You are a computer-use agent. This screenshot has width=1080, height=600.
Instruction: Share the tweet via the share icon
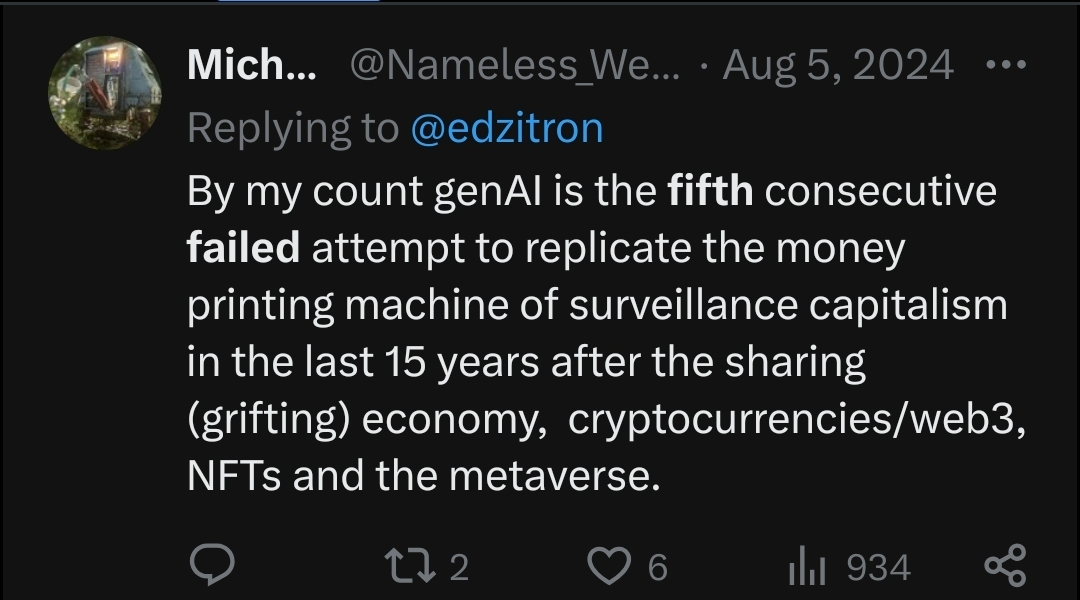pos(1004,566)
